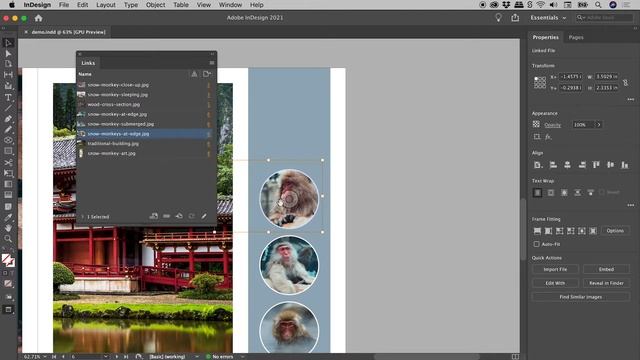The image size is (640, 360).
Task: Select the Selection tool
Action: [8, 43]
